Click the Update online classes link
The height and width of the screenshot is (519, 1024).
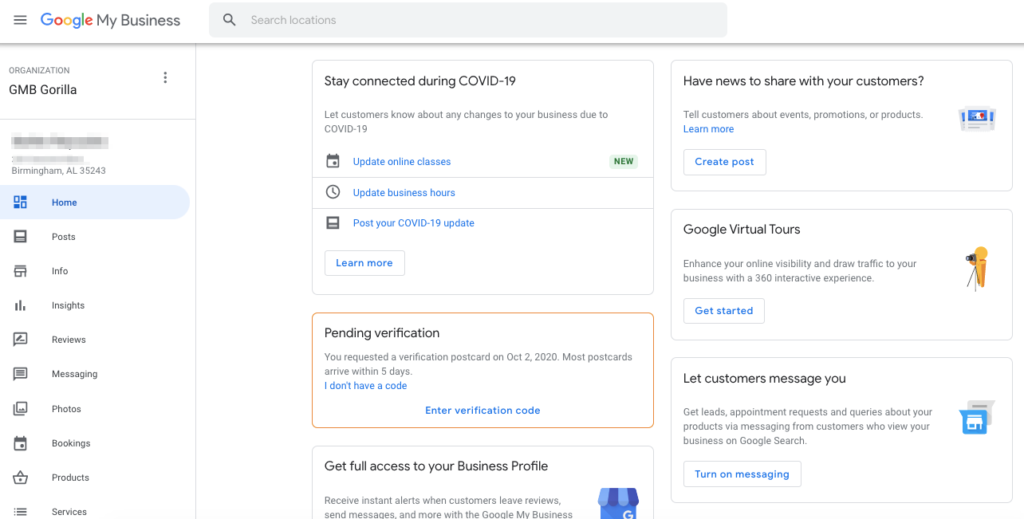click(401, 162)
